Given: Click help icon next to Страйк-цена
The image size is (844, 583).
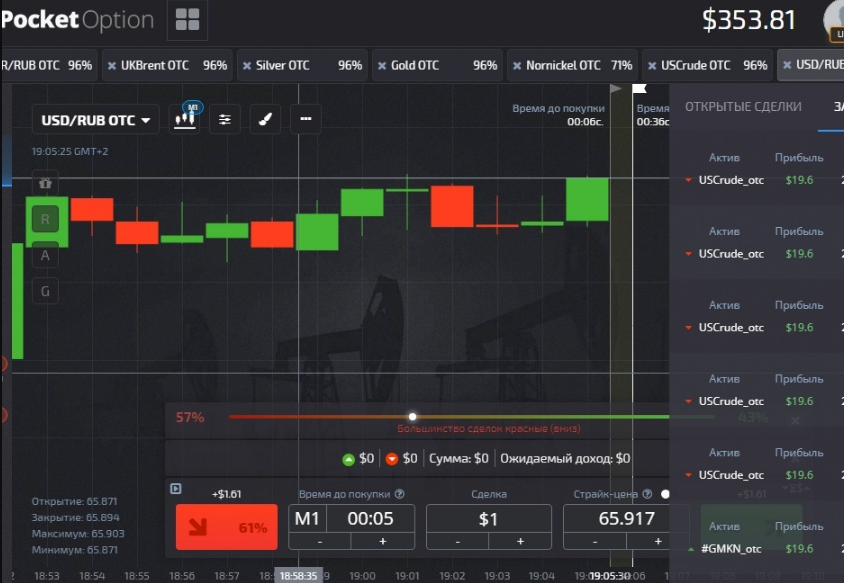Looking at the screenshot, I should [x=648, y=494].
